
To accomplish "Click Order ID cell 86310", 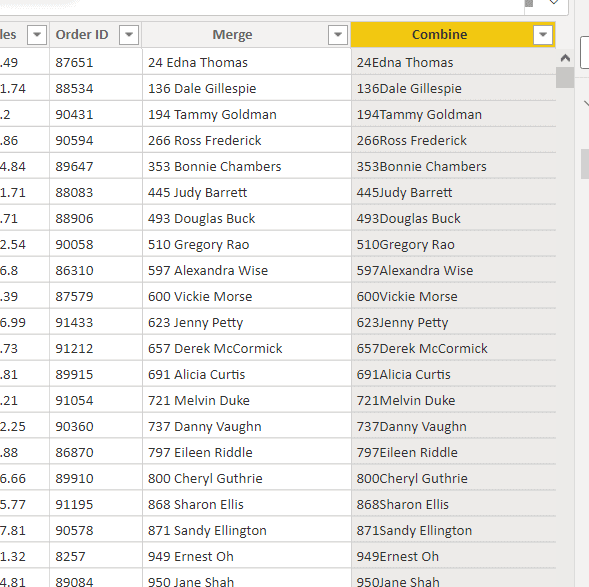I will 96,270.
